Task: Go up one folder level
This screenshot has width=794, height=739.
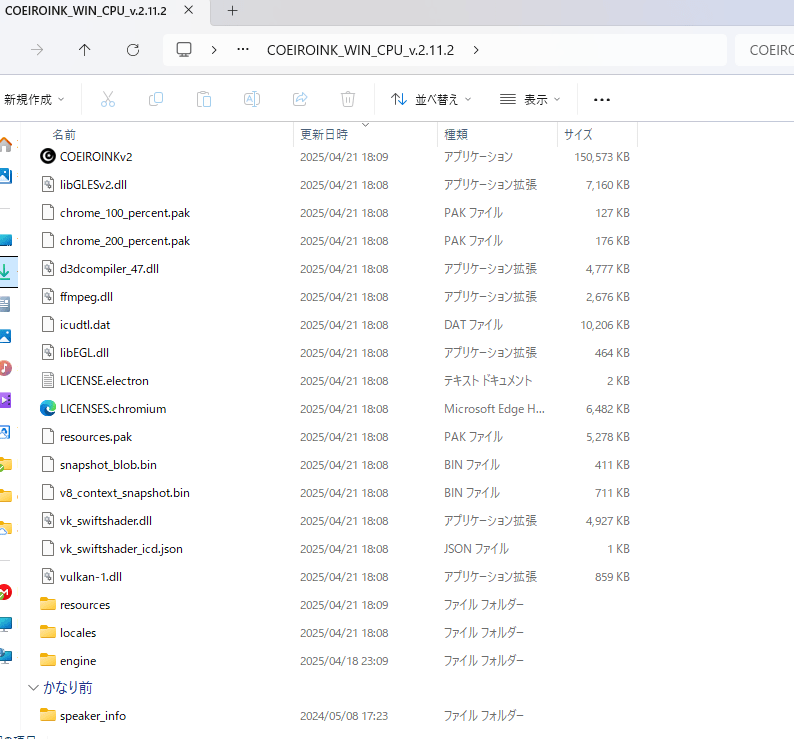Action: pyautogui.click(x=85, y=50)
